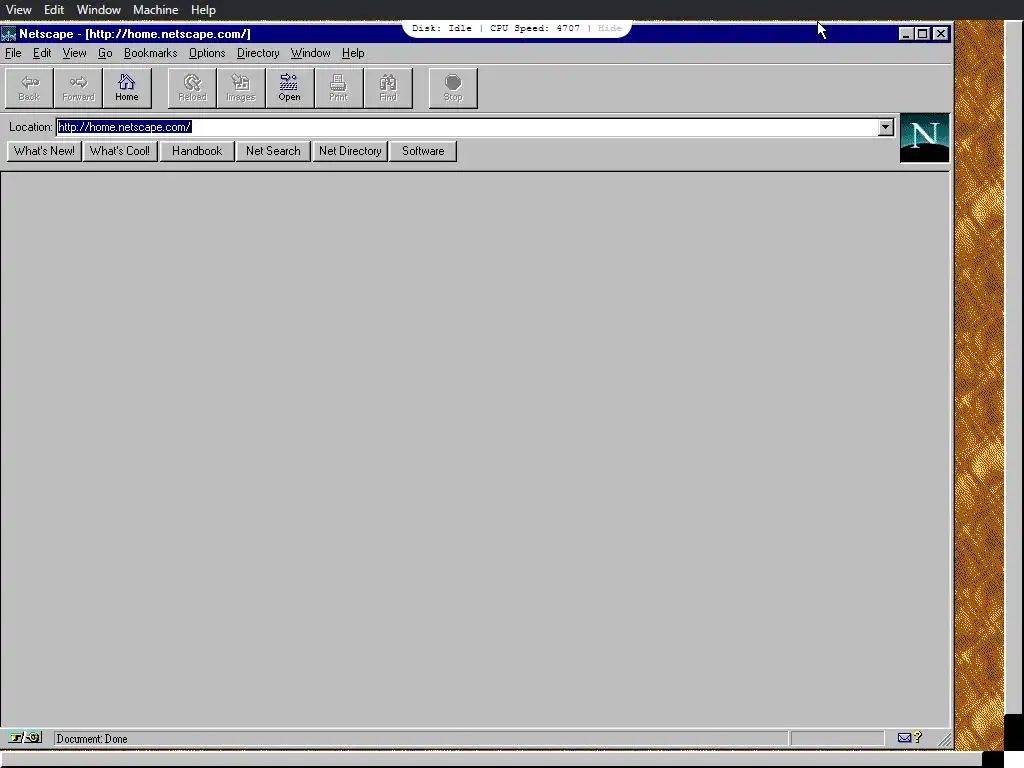Open the emulator top-bar Edit menu

(x=54, y=10)
